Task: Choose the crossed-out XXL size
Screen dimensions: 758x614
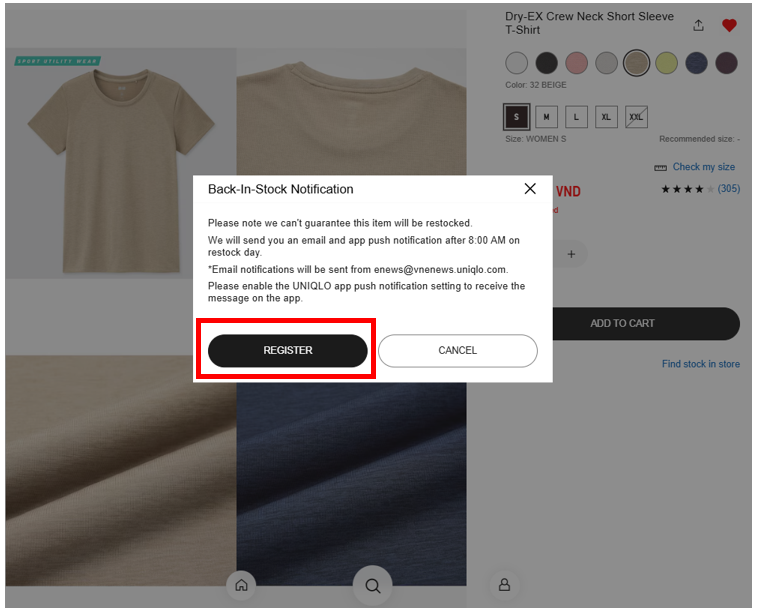Action: (x=636, y=117)
